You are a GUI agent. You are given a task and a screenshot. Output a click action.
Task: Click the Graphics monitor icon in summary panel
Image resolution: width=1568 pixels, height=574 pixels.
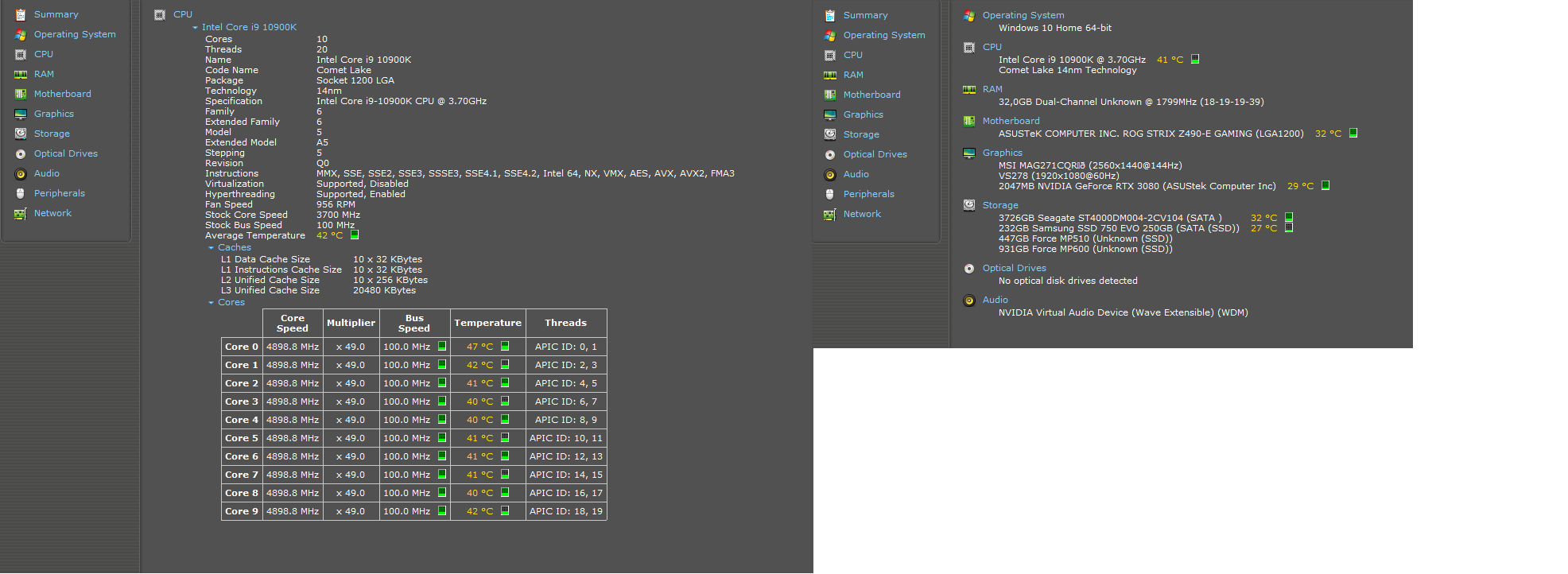[969, 153]
